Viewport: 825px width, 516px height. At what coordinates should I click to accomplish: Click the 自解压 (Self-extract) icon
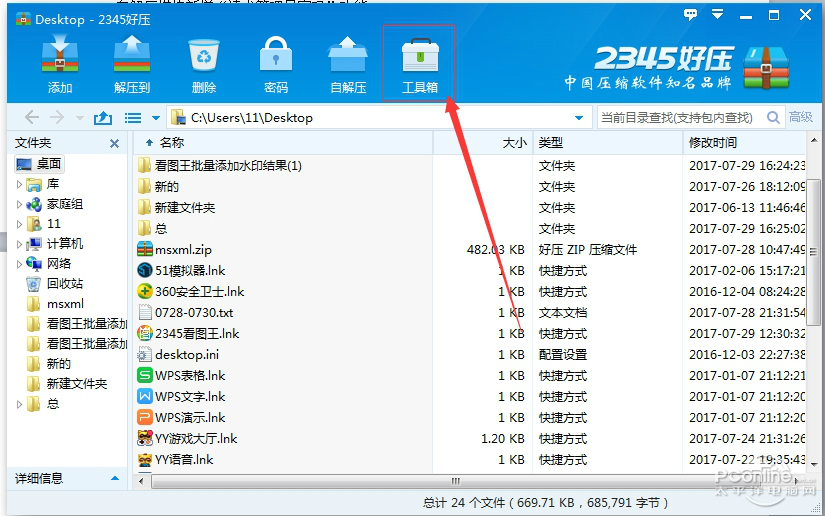pos(348,54)
